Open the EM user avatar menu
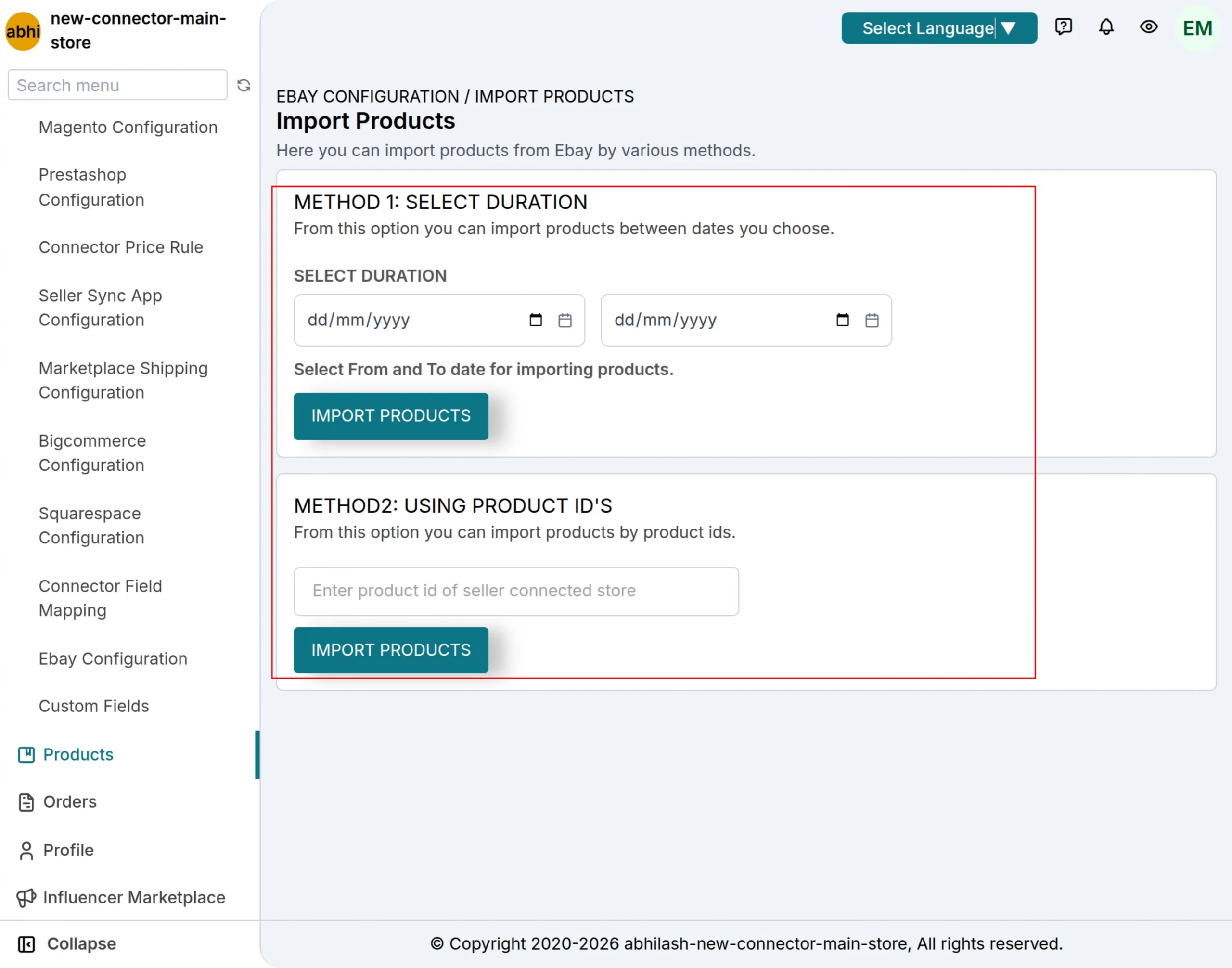Viewport: 1232px width, 968px height. click(1197, 28)
